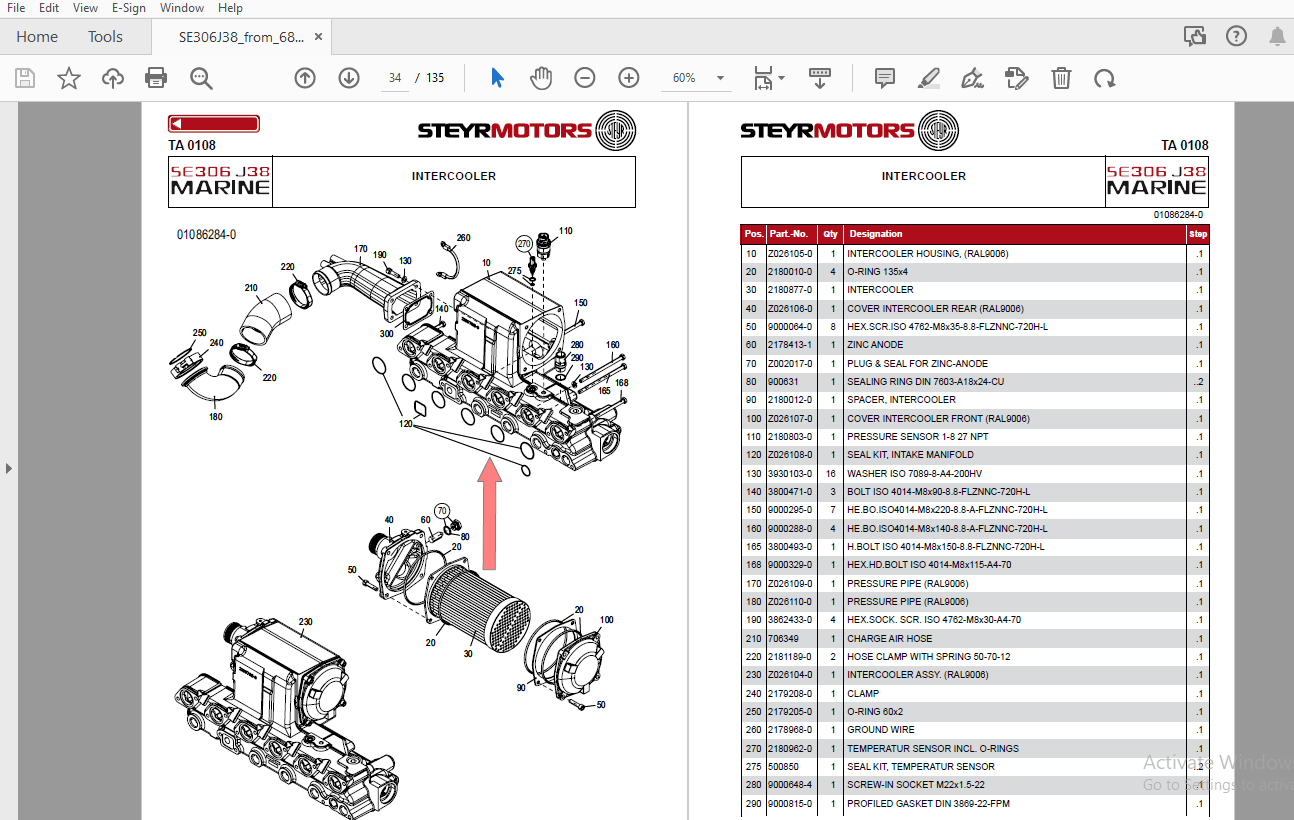
Task: Click part number 2180877-0
Action: tap(790, 290)
